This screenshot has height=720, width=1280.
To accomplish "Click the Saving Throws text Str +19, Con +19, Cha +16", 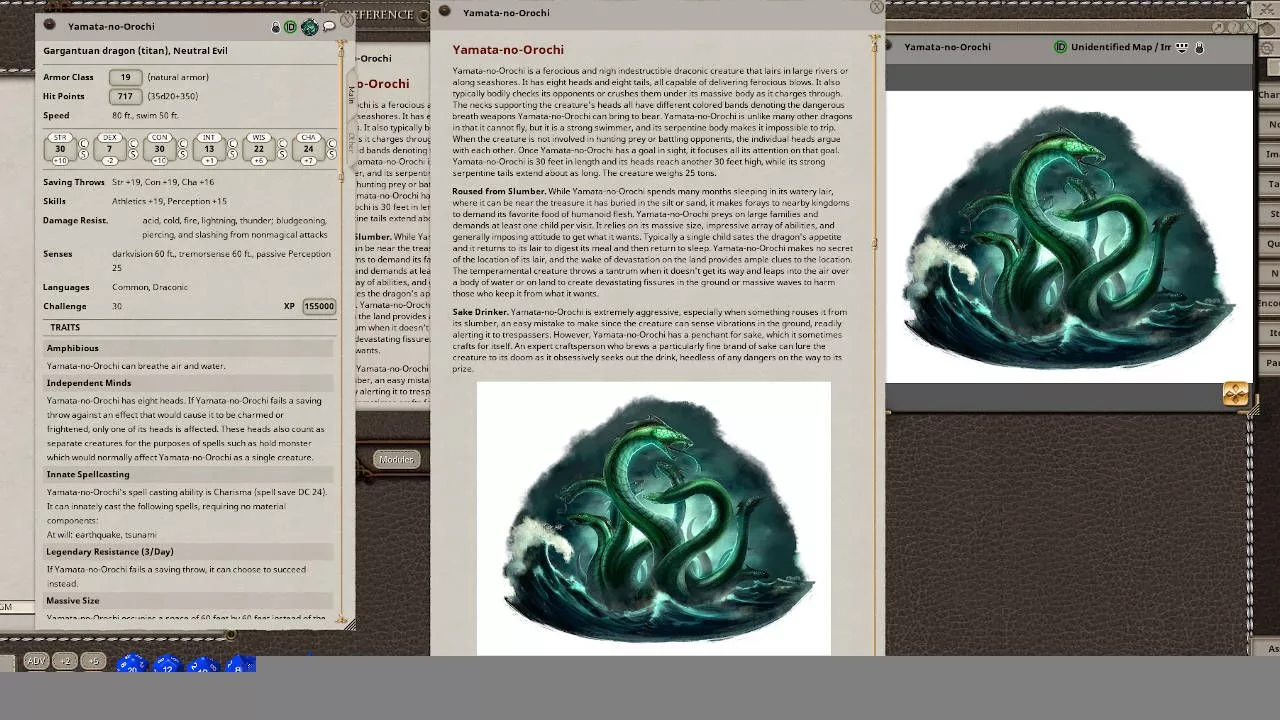I will click(163, 182).
